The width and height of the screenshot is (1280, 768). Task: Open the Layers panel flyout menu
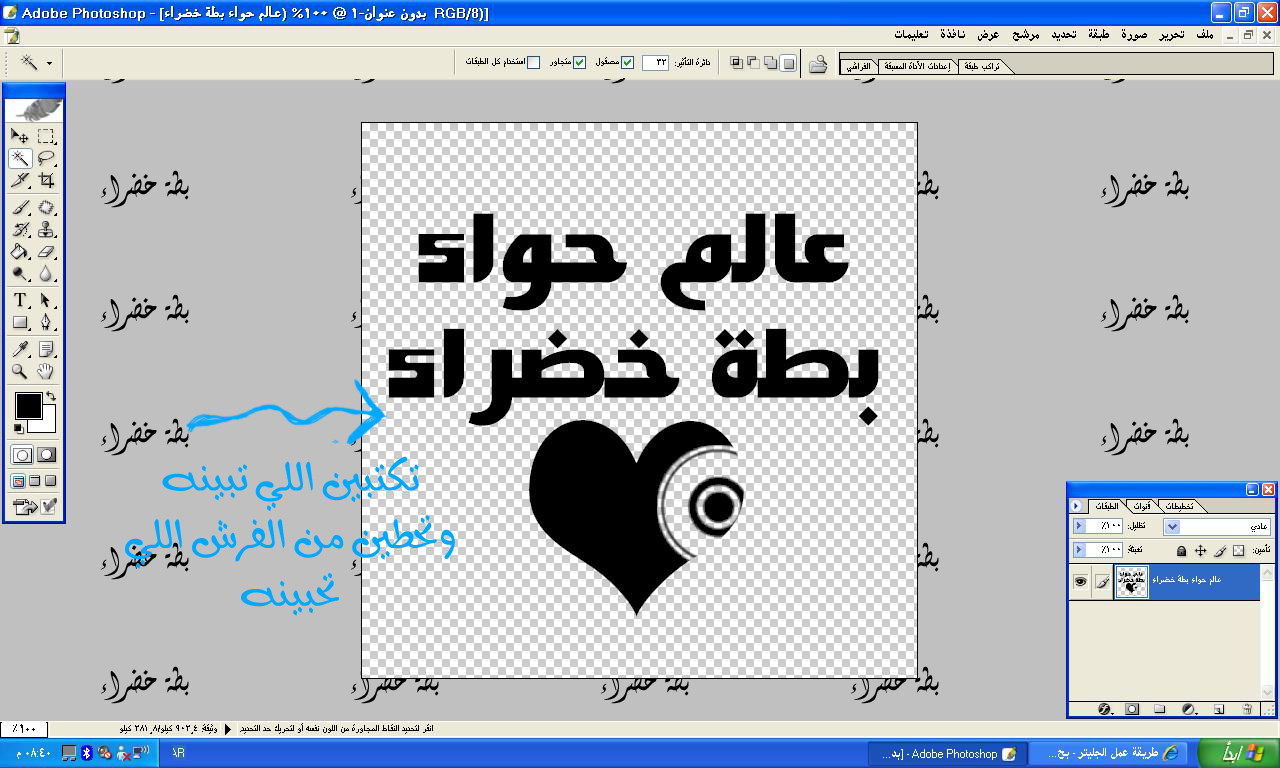coord(1076,506)
